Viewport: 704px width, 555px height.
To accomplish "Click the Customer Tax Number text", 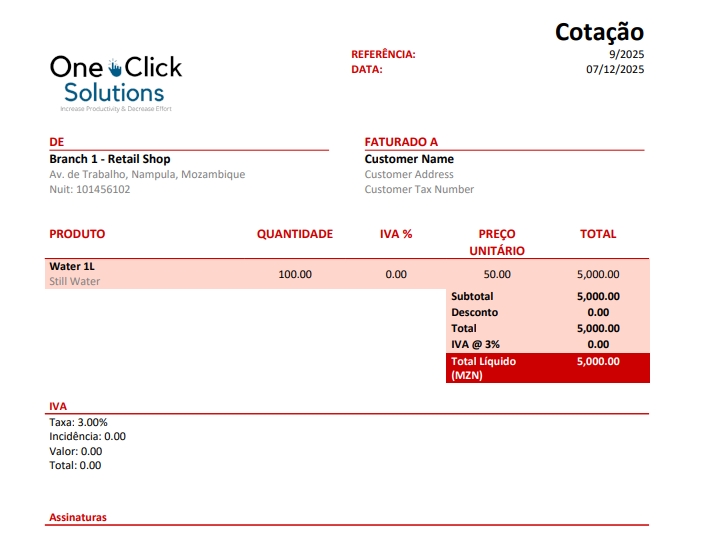I will [419, 189].
